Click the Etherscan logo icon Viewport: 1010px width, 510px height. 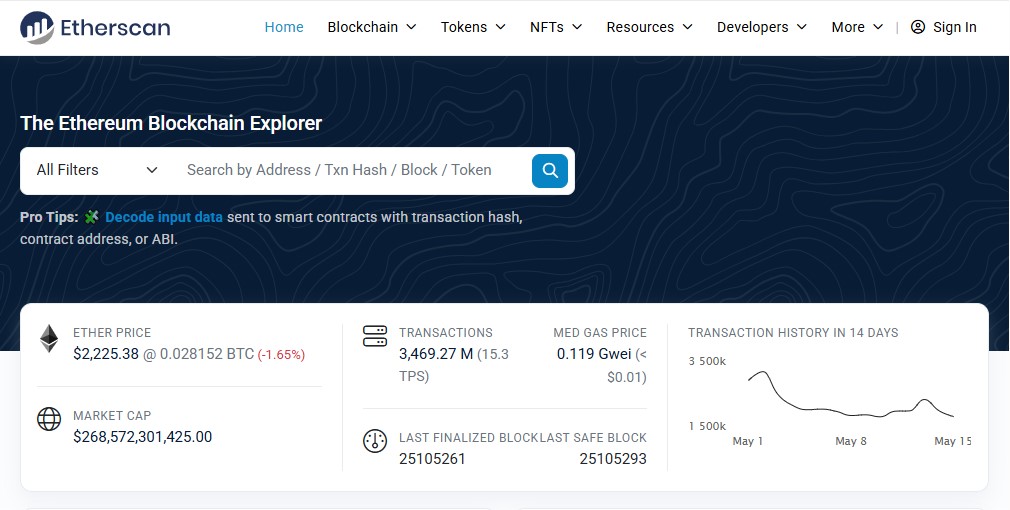click(37, 28)
